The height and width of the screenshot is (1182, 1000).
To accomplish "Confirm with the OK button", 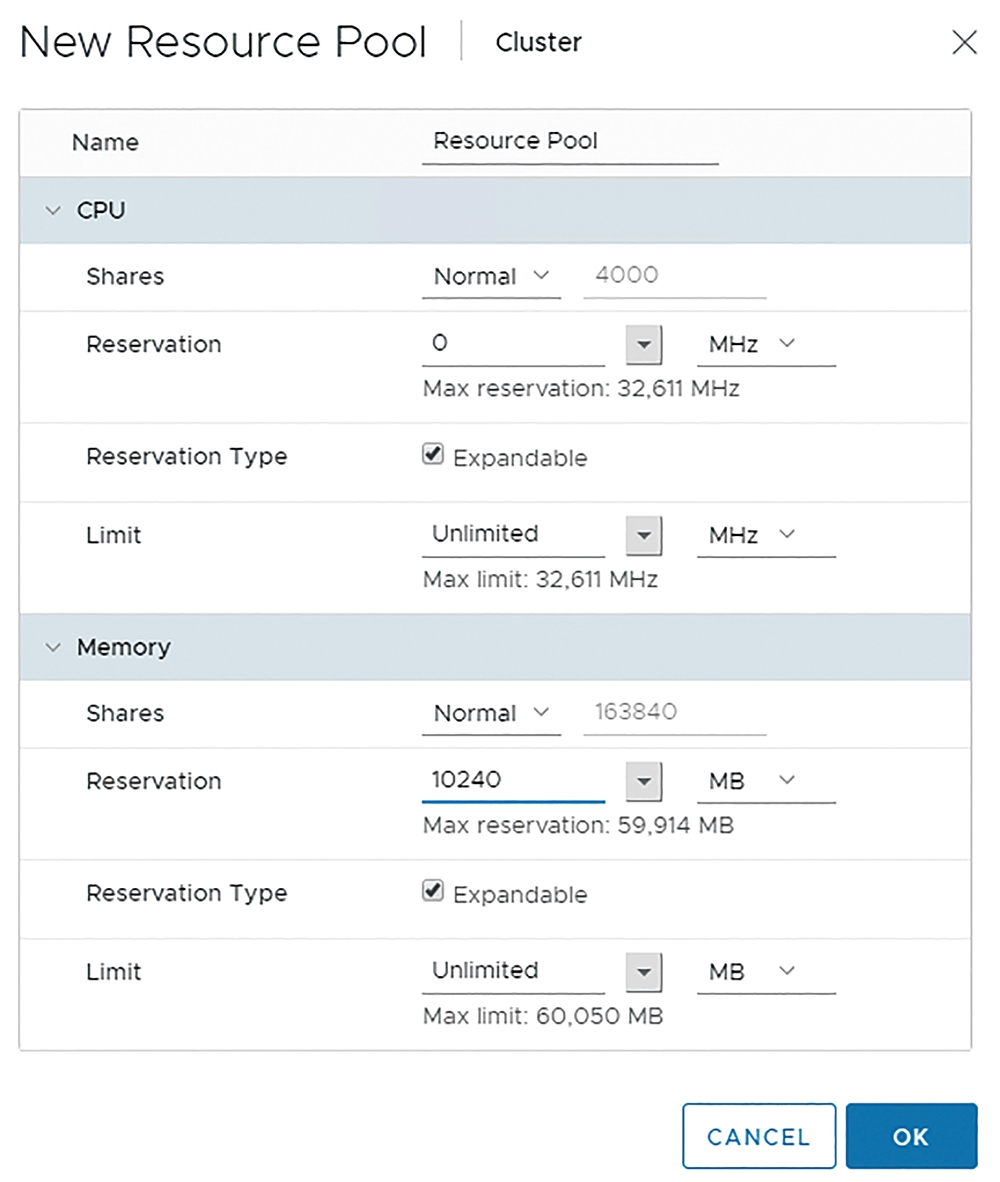I will 911,1136.
